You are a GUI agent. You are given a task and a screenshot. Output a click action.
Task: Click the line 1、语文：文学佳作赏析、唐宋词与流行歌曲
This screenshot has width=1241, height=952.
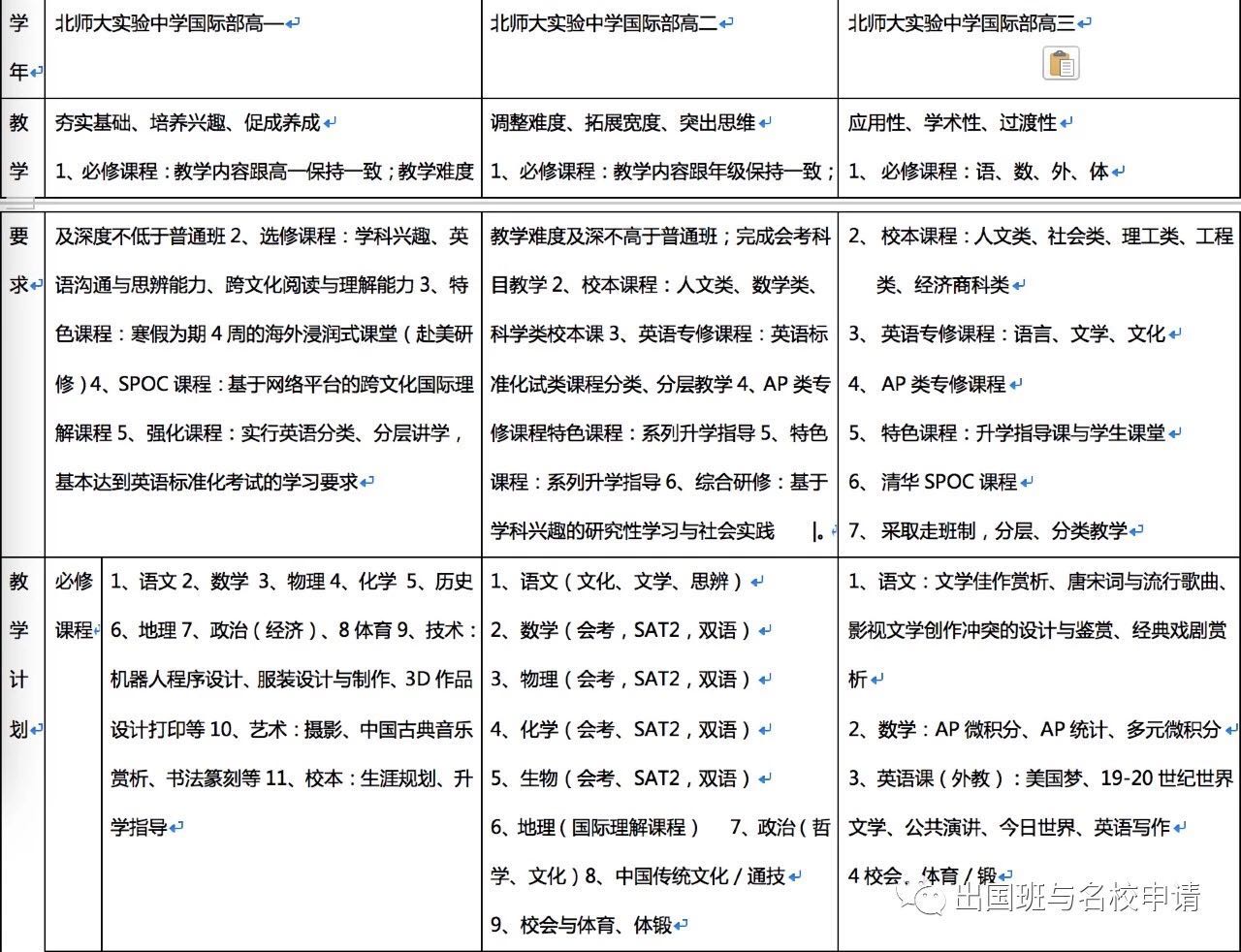(1038, 581)
